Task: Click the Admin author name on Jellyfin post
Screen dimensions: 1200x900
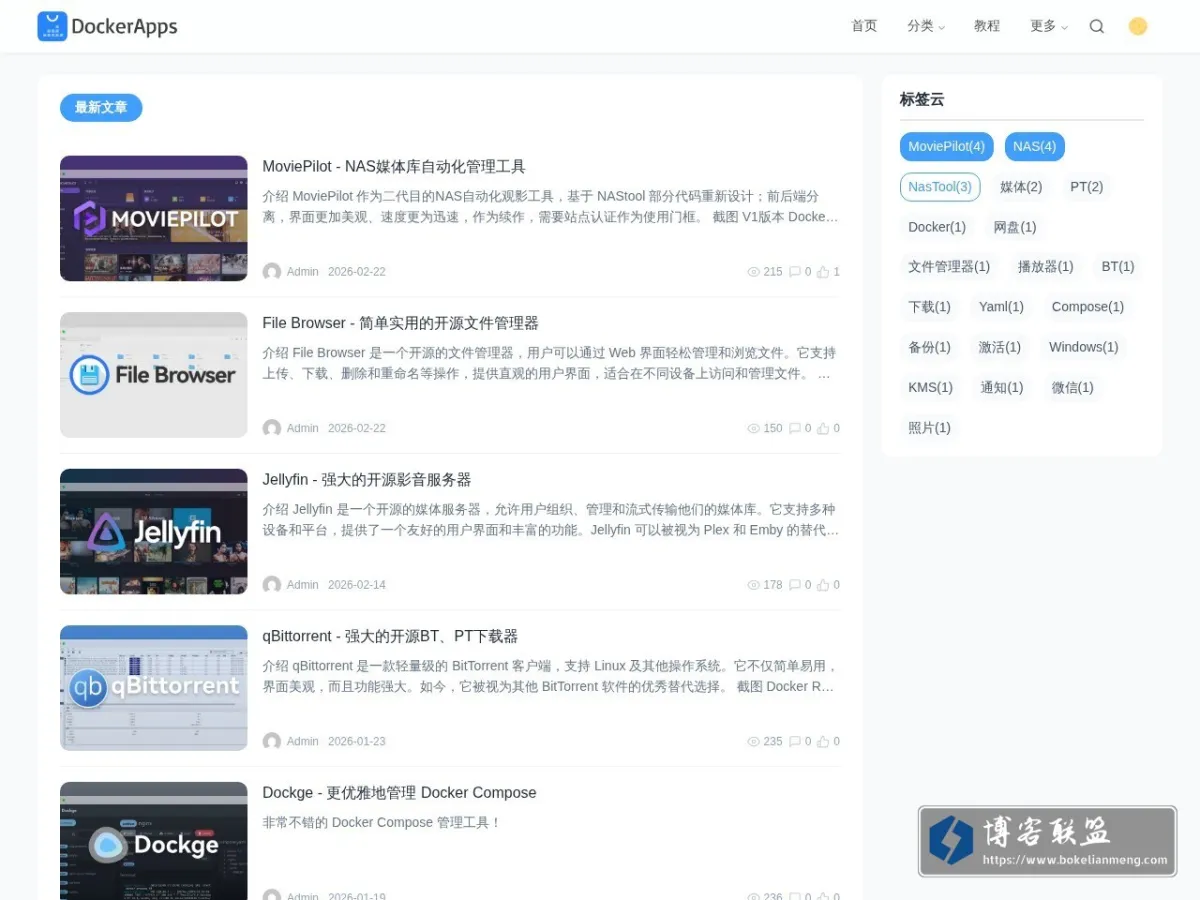Action: coord(303,585)
